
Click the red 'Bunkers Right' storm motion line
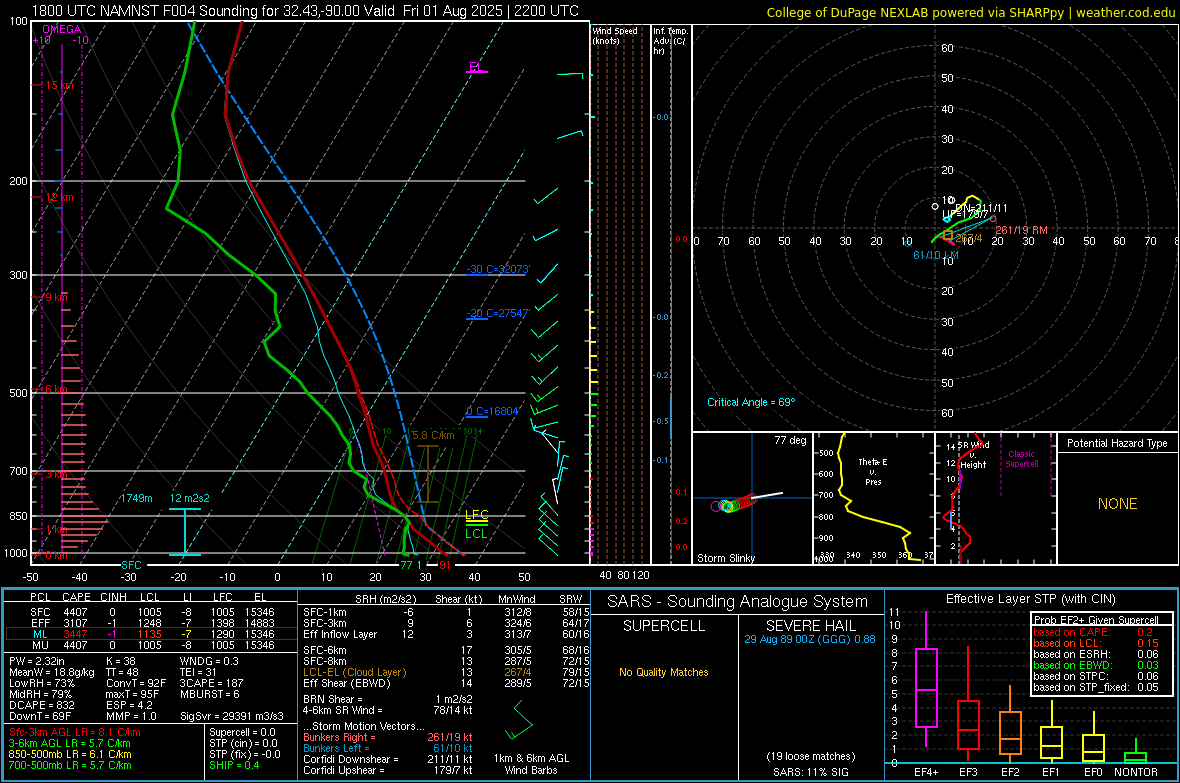point(387,737)
